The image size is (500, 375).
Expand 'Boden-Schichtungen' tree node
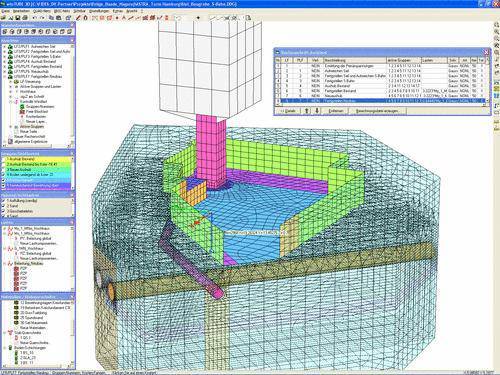4,348
